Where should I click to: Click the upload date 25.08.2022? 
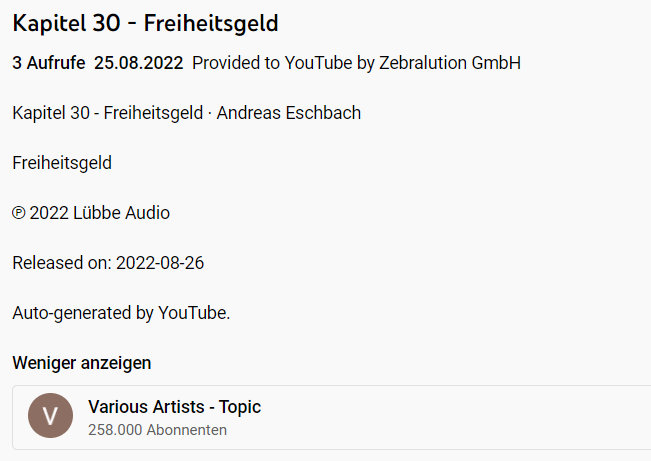138,63
